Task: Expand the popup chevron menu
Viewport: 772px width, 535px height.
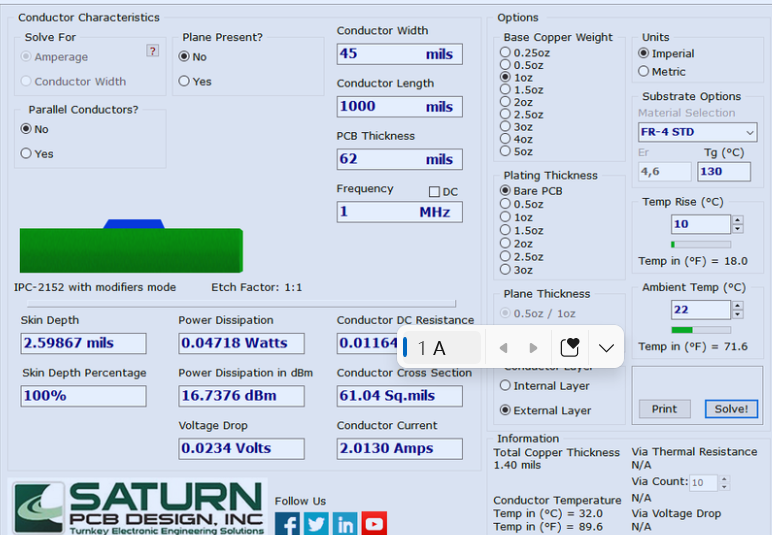Action: tap(606, 348)
